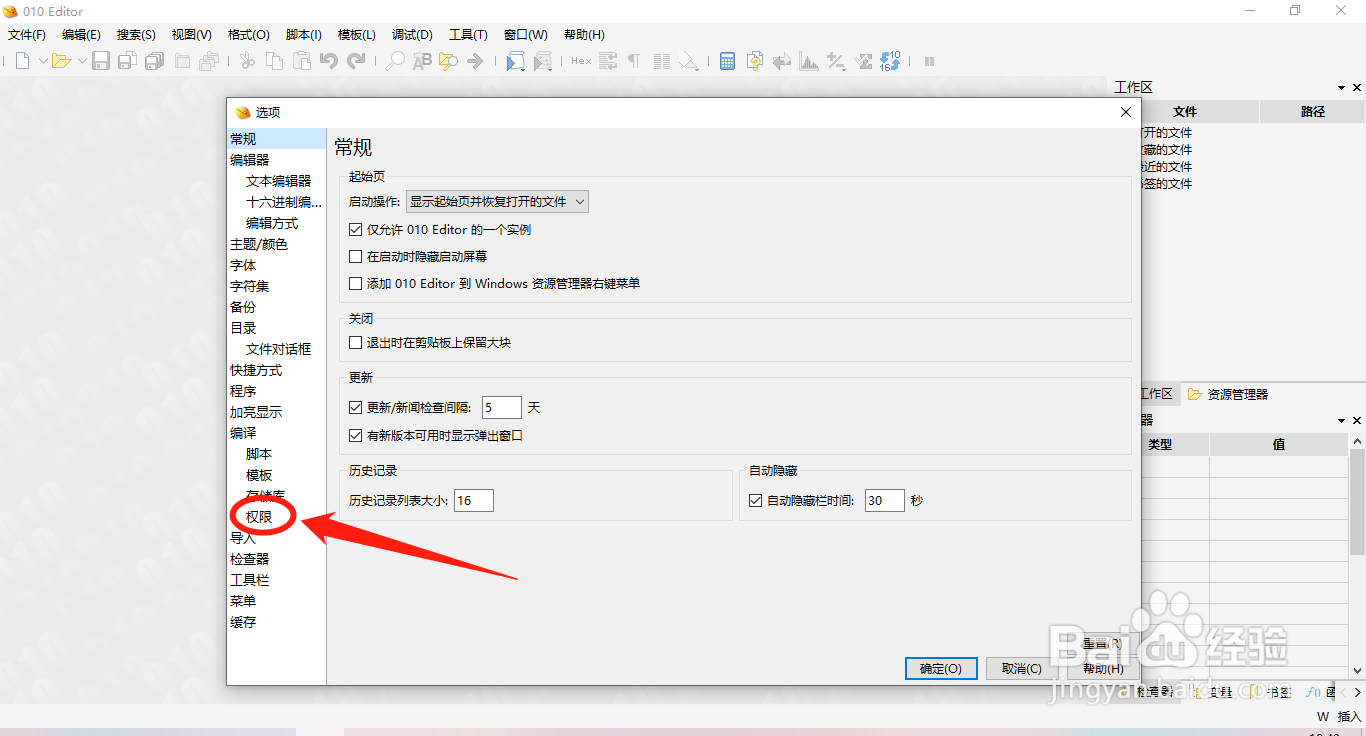Click the Hex Operations plus-minus icon
Image resolution: width=1366 pixels, height=736 pixels.
click(836, 61)
